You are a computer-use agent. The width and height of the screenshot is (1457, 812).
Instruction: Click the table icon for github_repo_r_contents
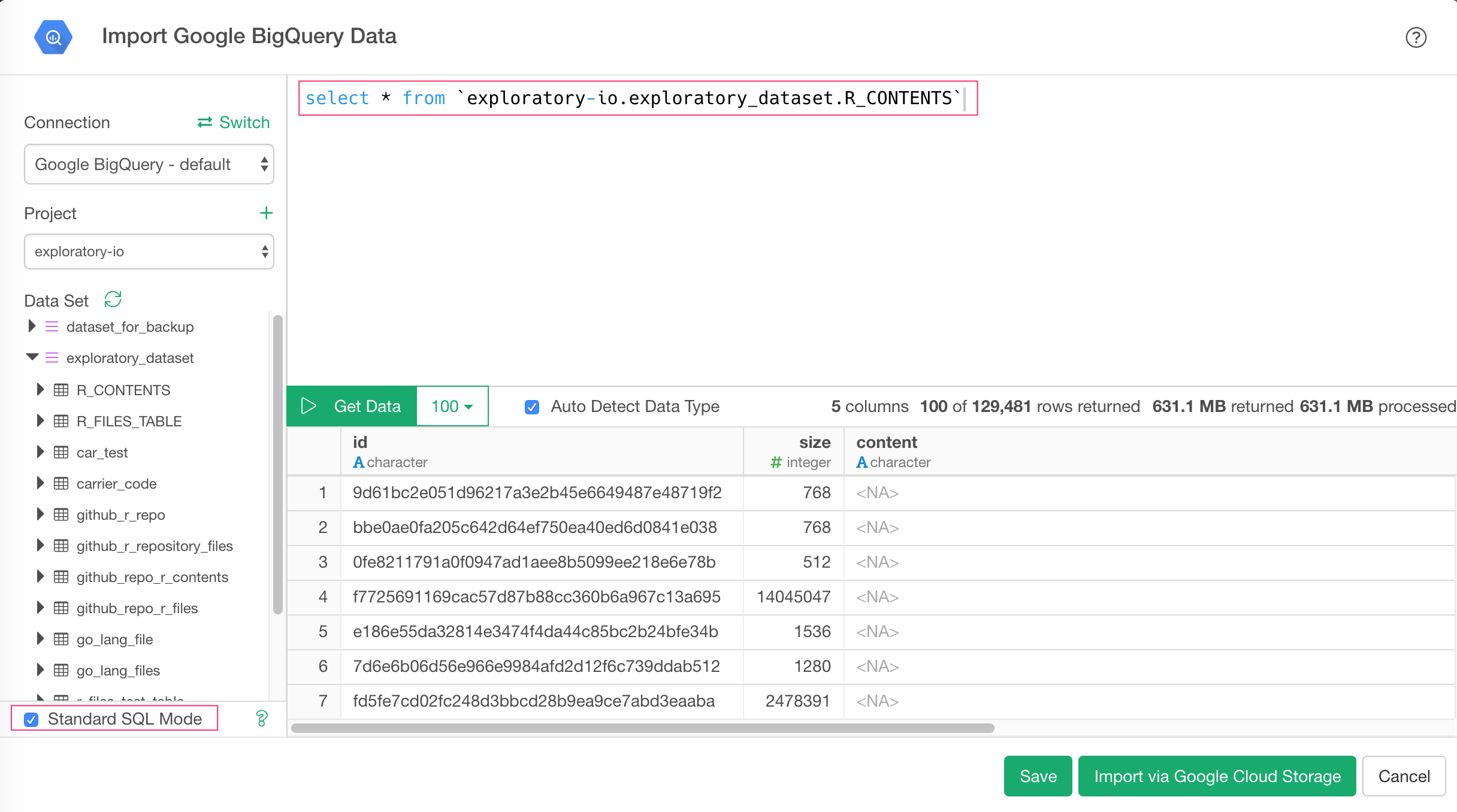tap(61, 577)
